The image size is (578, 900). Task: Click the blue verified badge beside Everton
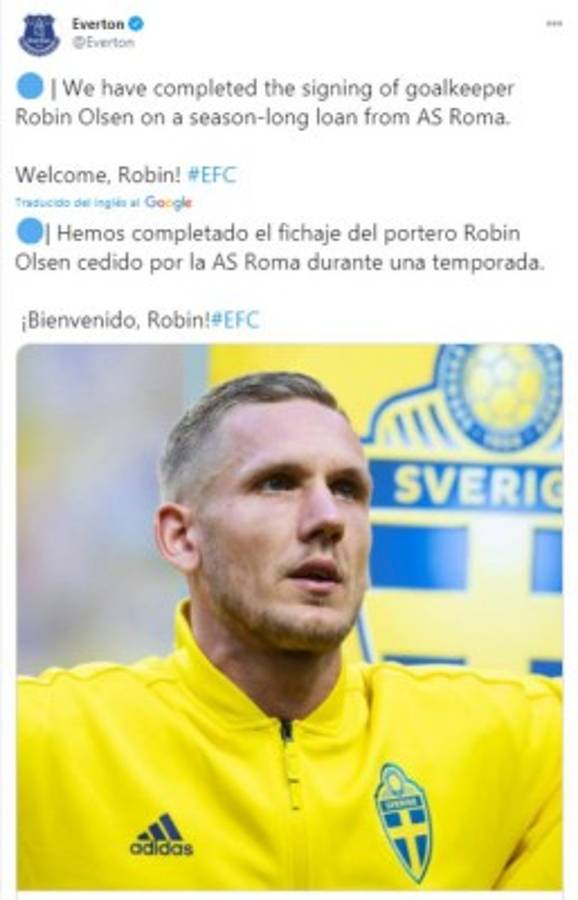135,24
